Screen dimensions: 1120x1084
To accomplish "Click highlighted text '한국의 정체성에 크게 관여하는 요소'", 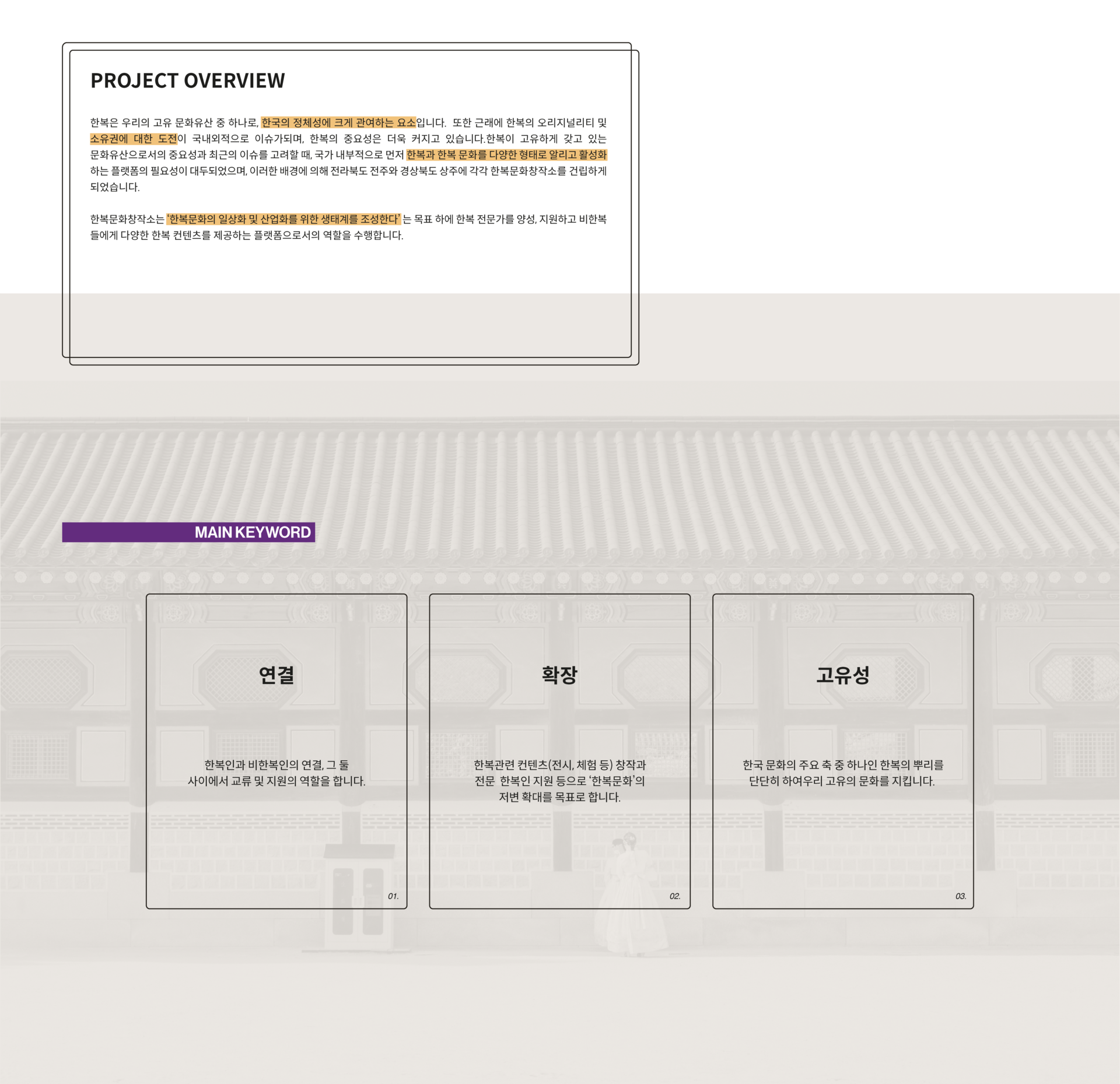I will (338, 122).
